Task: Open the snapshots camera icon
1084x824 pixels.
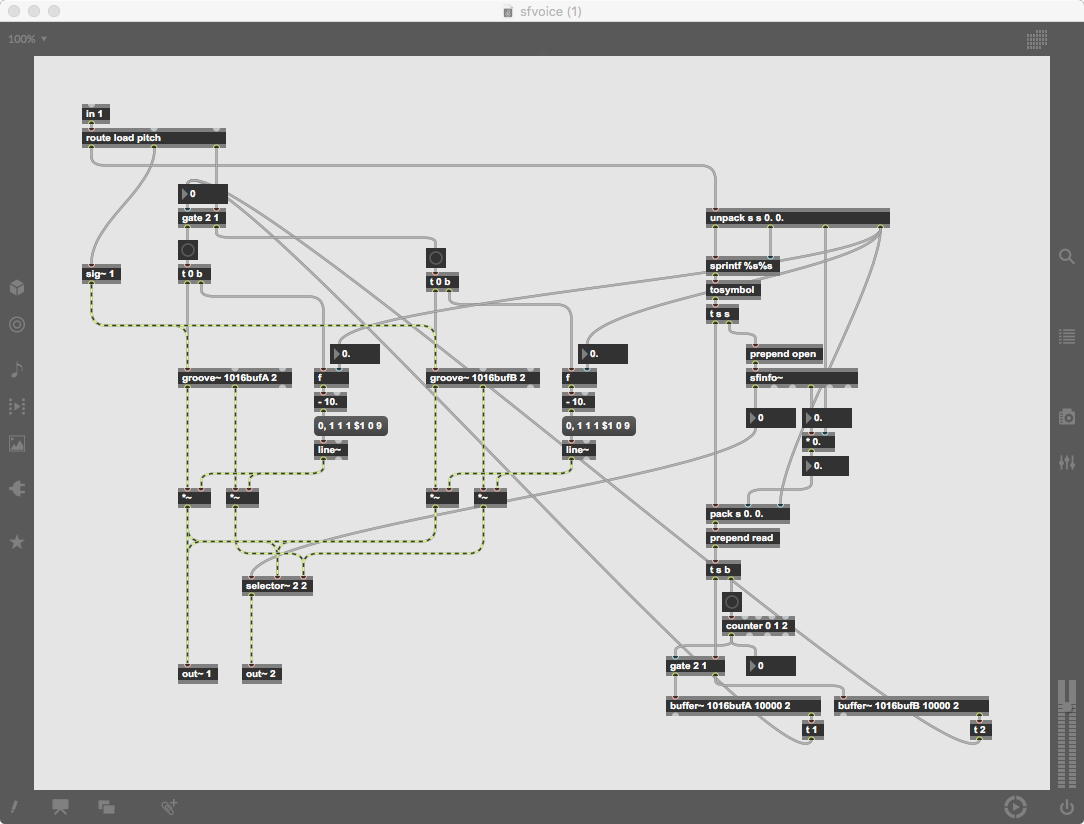Action: (1067, 416)
